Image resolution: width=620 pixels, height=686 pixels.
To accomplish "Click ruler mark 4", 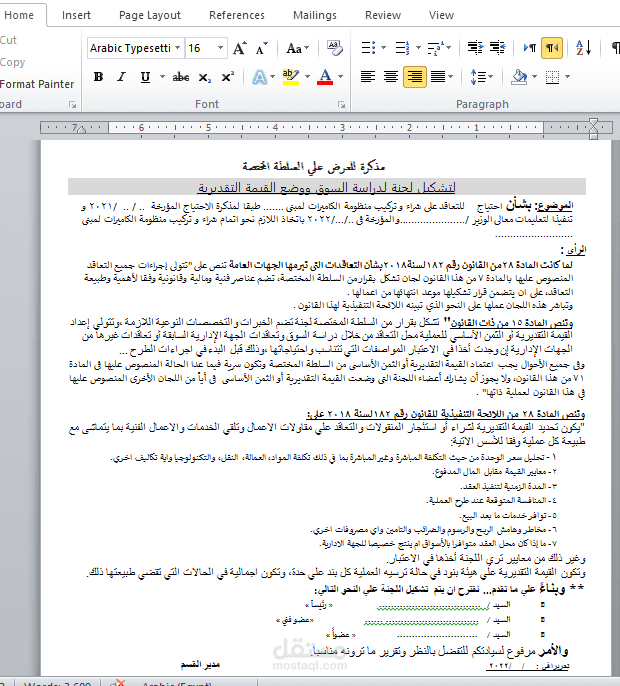I will (x=275, y=127).
